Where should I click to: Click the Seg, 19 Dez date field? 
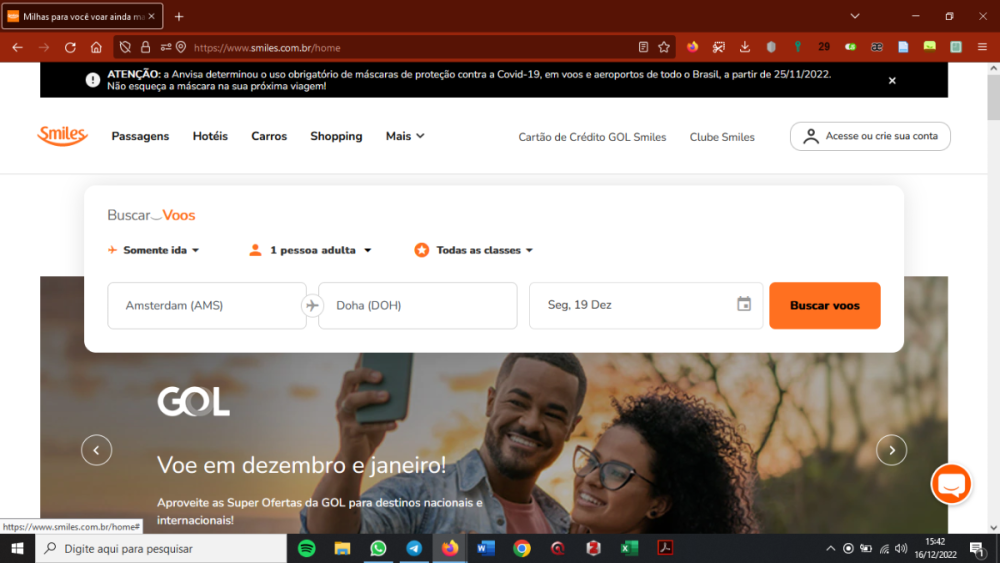(x=645, y=305)
